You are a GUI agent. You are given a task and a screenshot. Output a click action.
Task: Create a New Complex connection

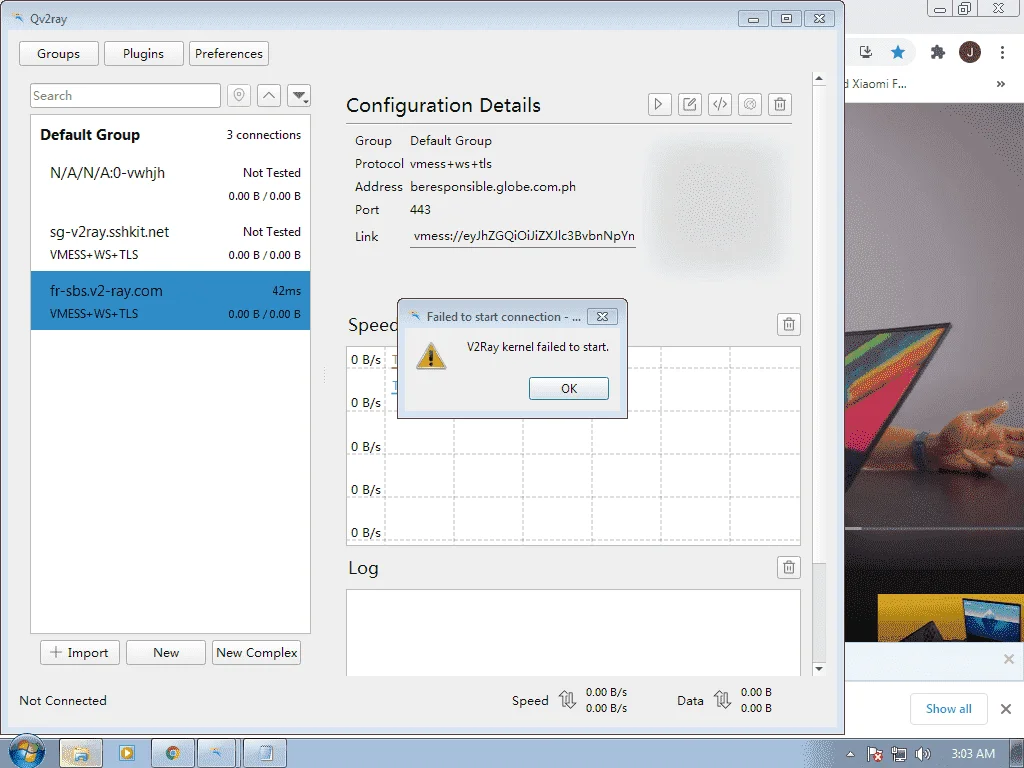point(257,652)
